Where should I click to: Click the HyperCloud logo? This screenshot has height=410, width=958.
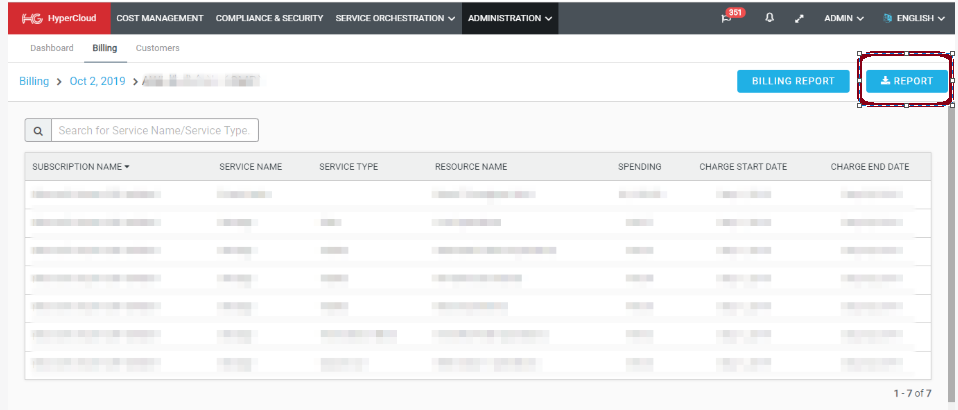[55, 18]
